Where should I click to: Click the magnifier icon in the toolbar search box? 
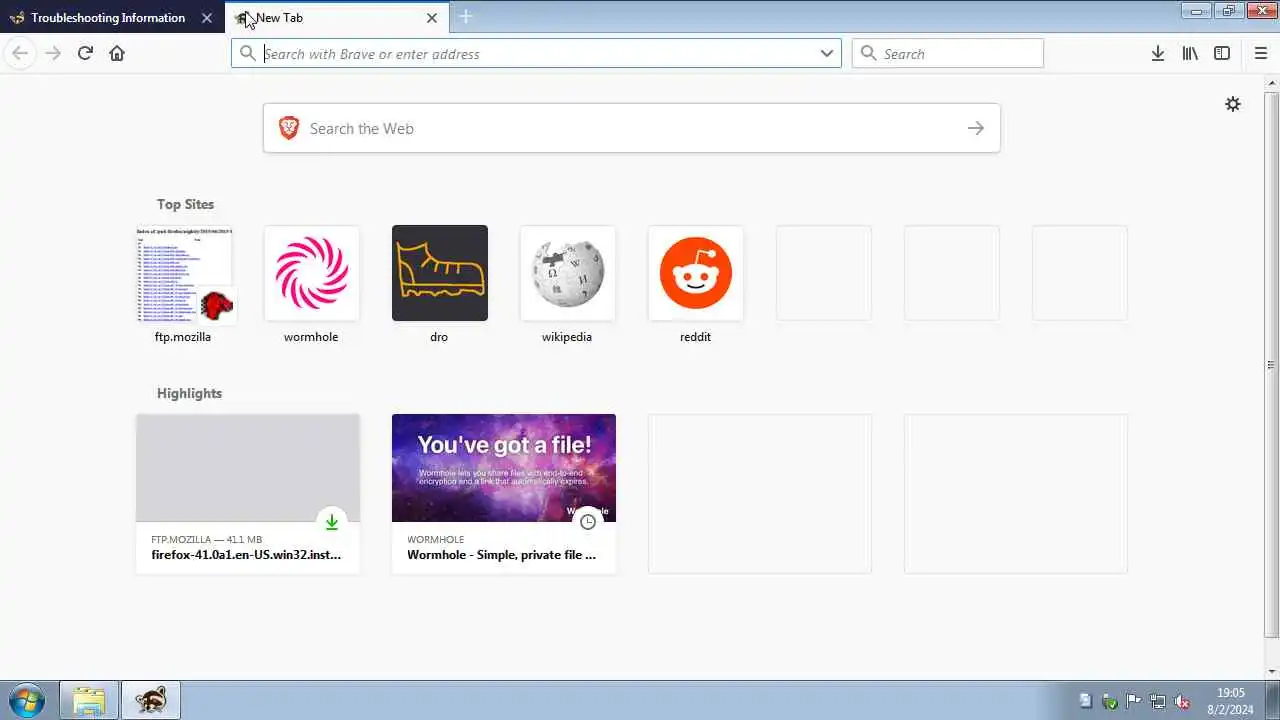coord(868,53)
